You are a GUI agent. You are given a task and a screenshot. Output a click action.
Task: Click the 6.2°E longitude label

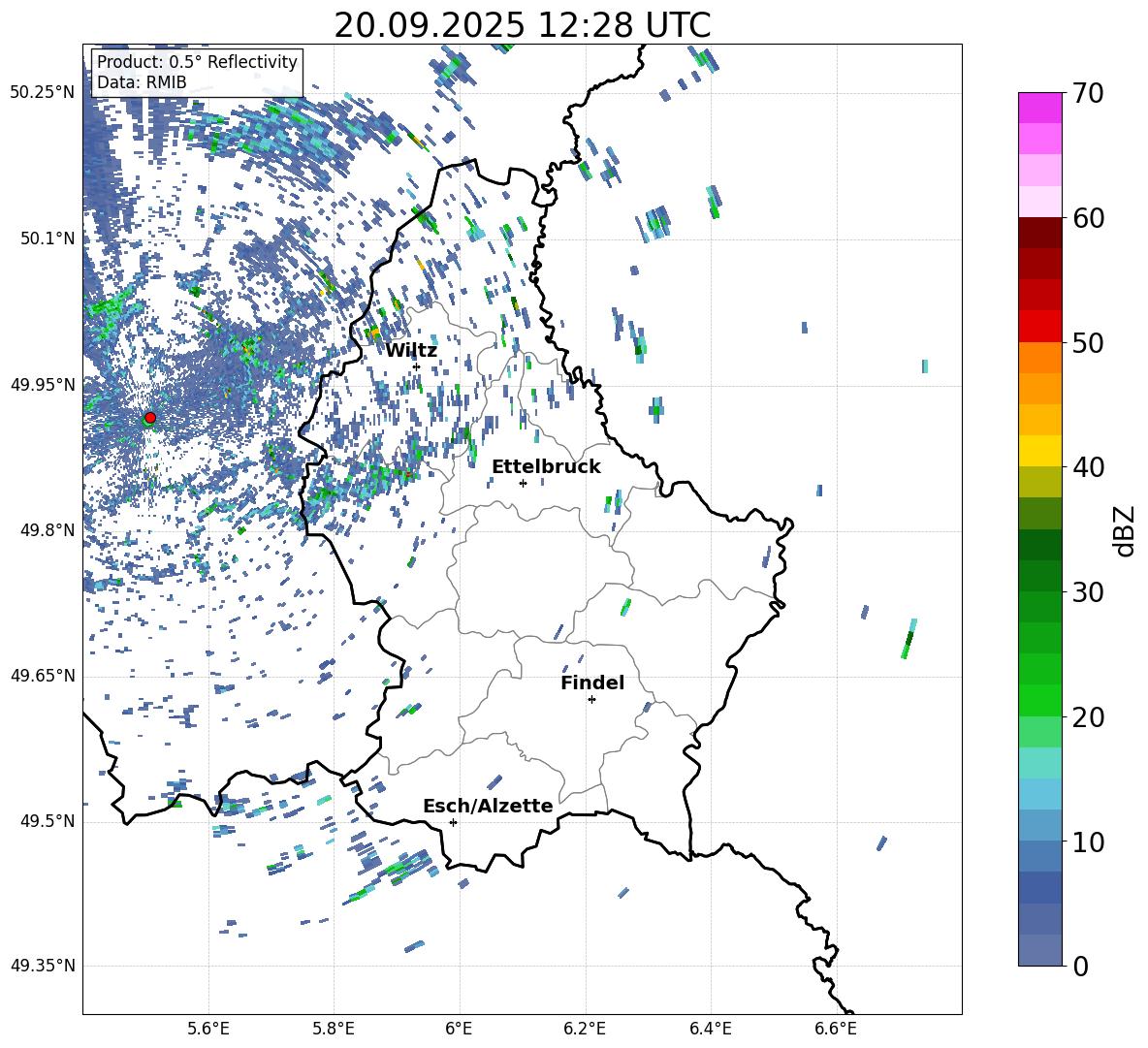[x=585, y=1029]
